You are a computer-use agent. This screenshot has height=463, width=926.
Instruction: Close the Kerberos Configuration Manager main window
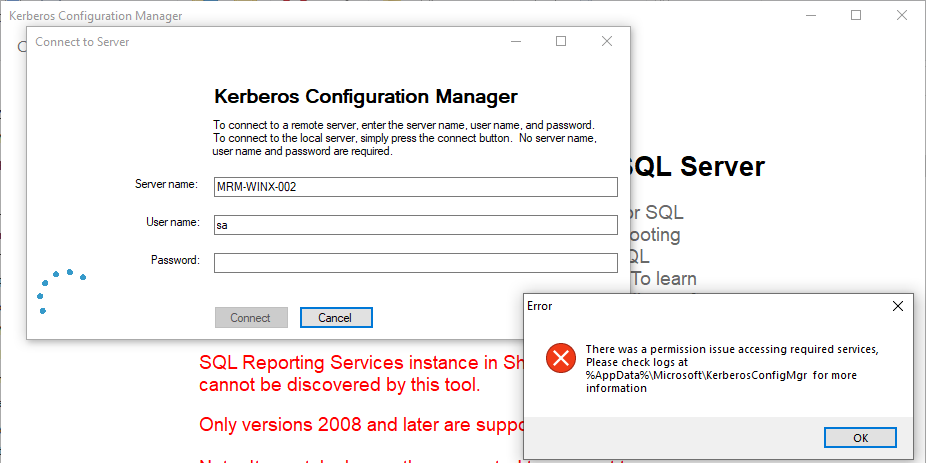click(x=901, y=16)
